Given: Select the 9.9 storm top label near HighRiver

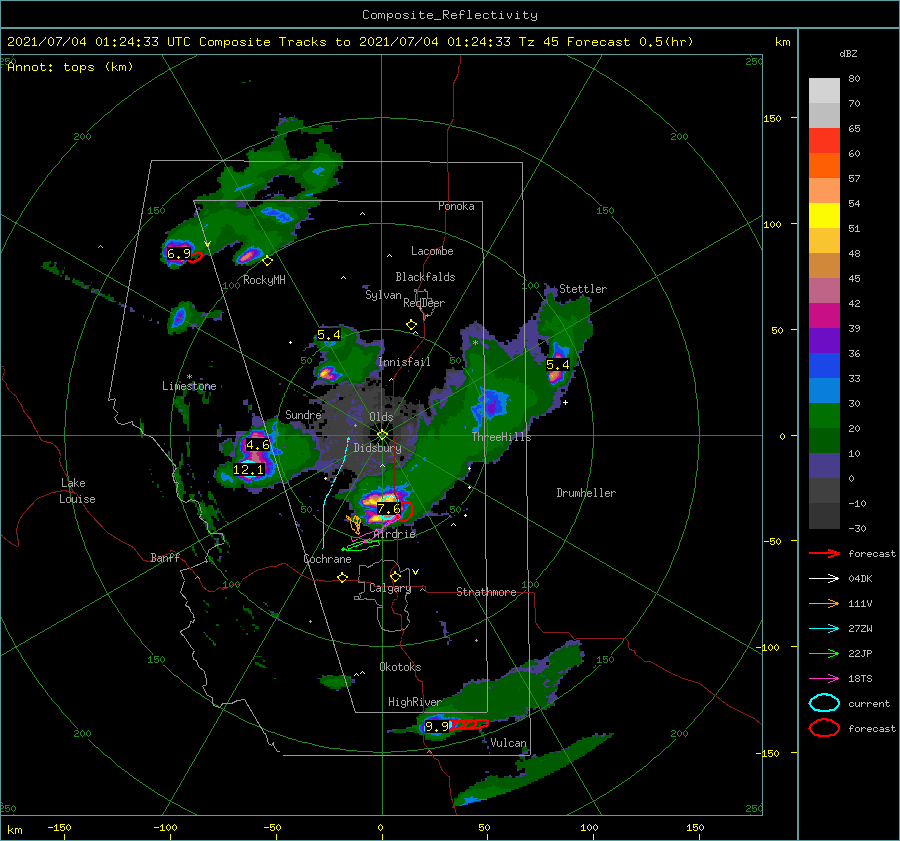Looking at the screenshot, I should pos(437,727).
